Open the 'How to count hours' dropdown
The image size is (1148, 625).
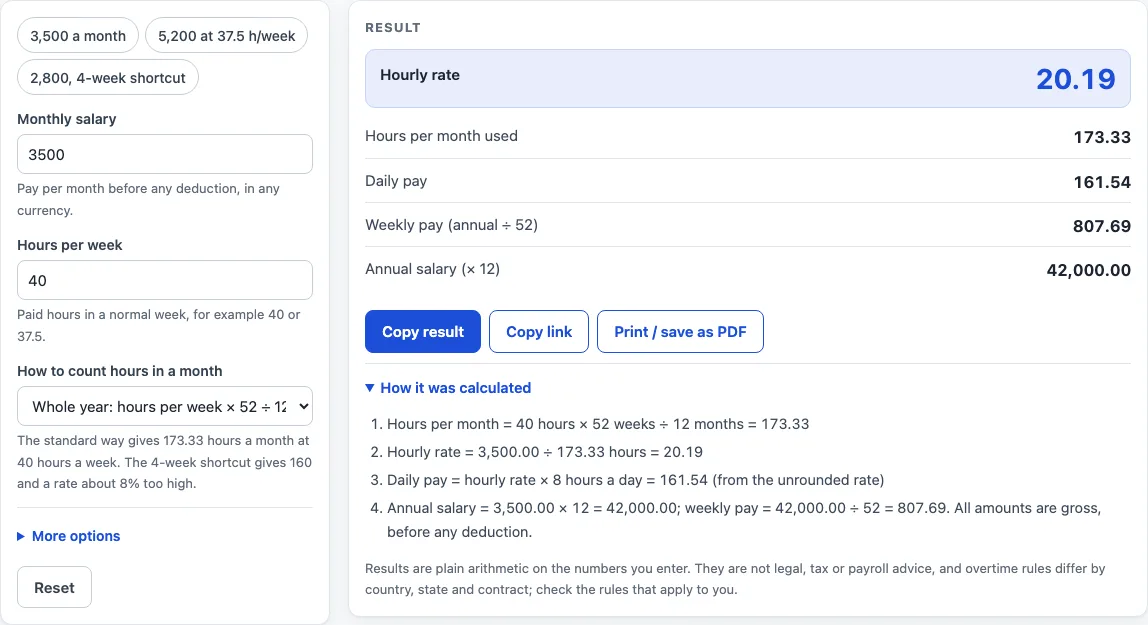165,406
